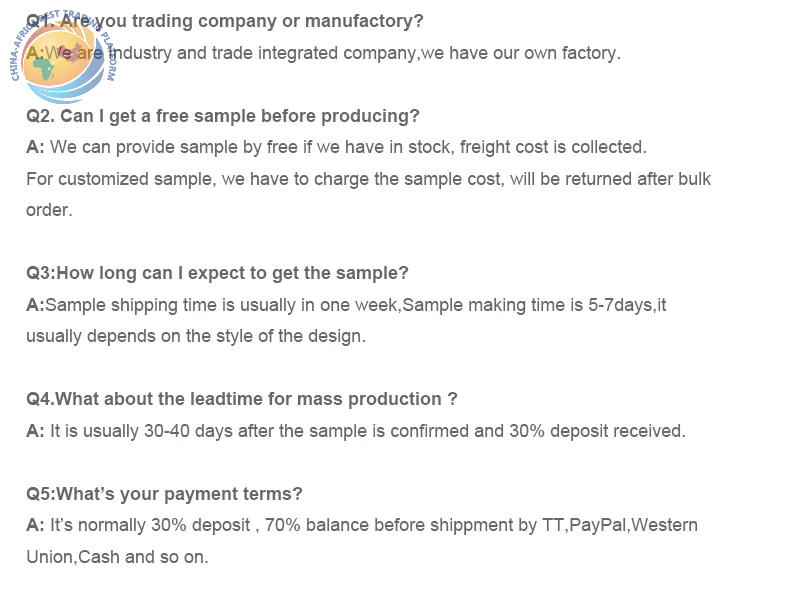
Task: Click the Q1 trading company or manufactory heading
Action: [x=225, y=21]
